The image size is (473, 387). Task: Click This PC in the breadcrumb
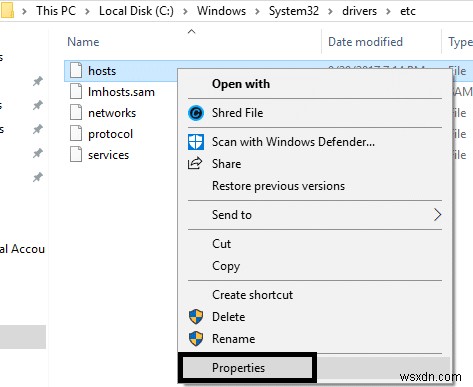coord(56,11)
